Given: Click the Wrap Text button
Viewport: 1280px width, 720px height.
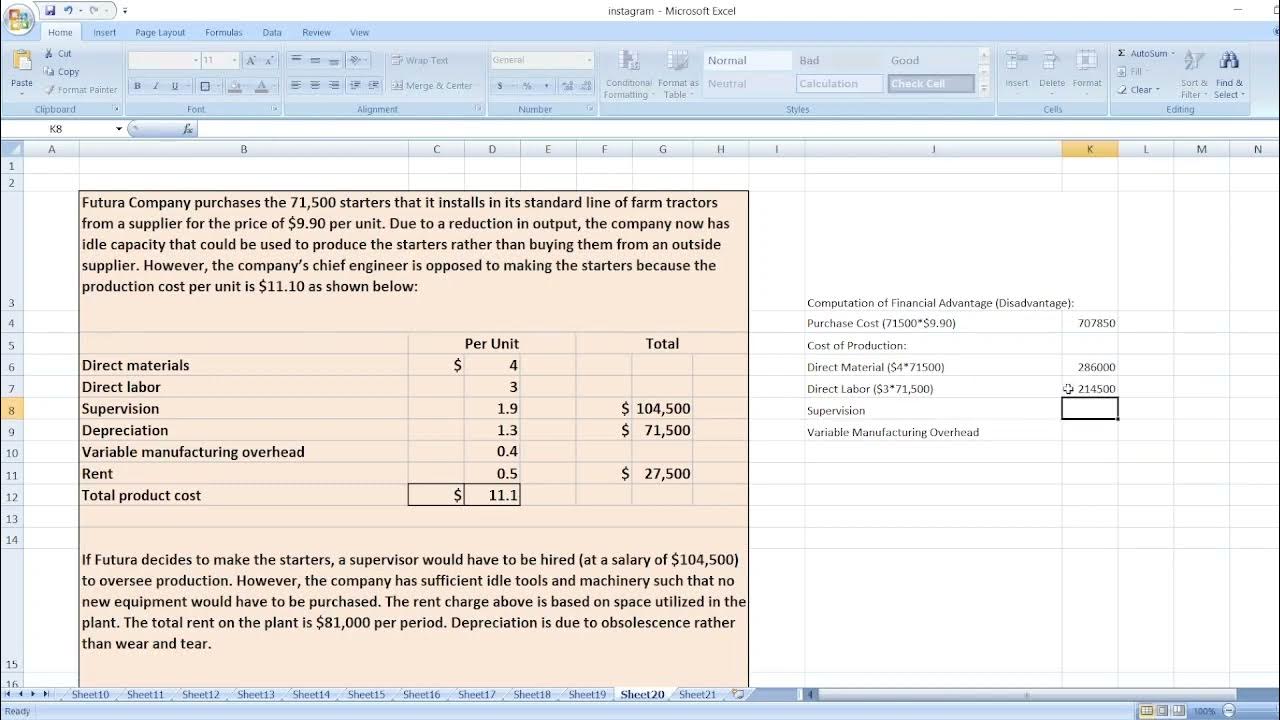Looking at the screenshot, I should click(420, 60).
